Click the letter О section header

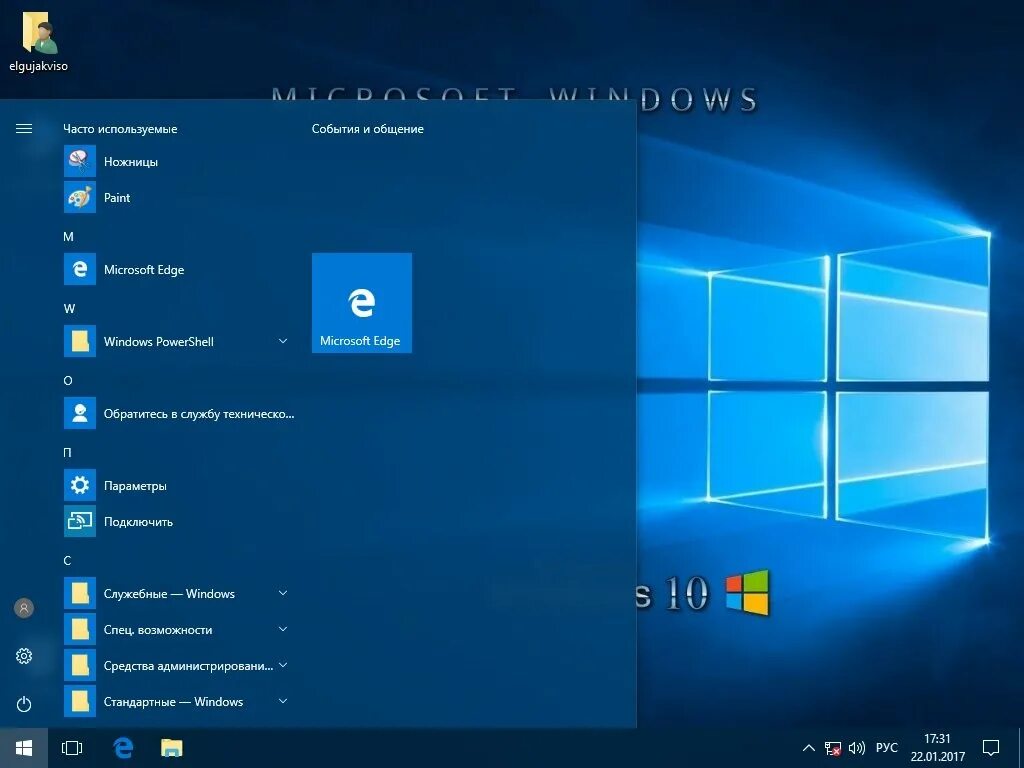click(67, 380)
